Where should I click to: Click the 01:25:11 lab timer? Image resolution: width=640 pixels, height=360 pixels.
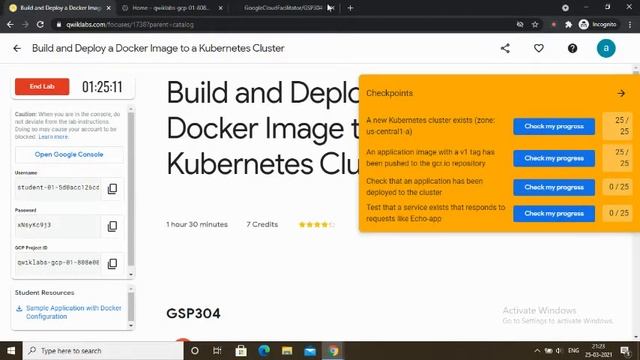[102, 87]
